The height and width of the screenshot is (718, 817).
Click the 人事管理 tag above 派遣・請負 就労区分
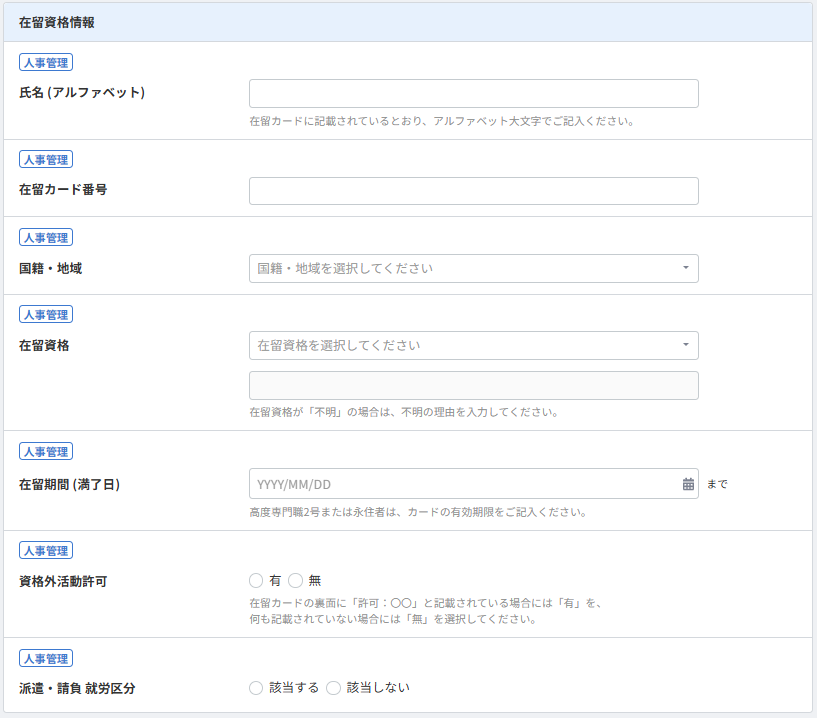point(46,658)
